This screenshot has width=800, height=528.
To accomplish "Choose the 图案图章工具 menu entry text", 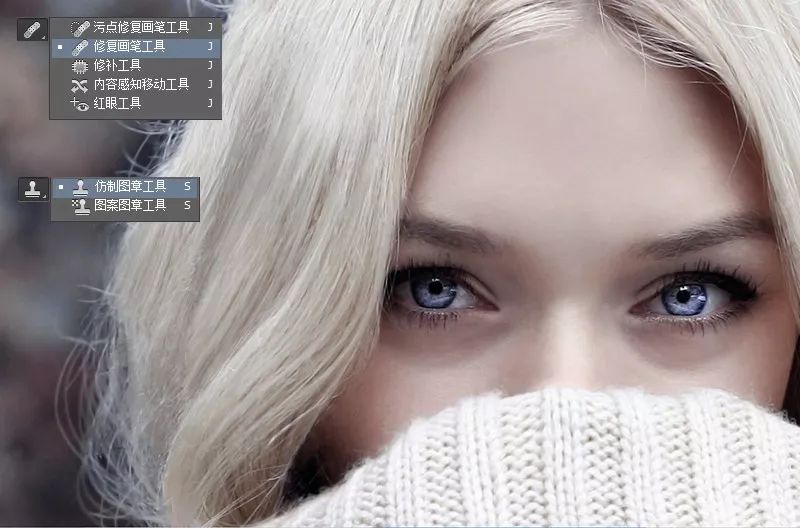I will point(131,205).
